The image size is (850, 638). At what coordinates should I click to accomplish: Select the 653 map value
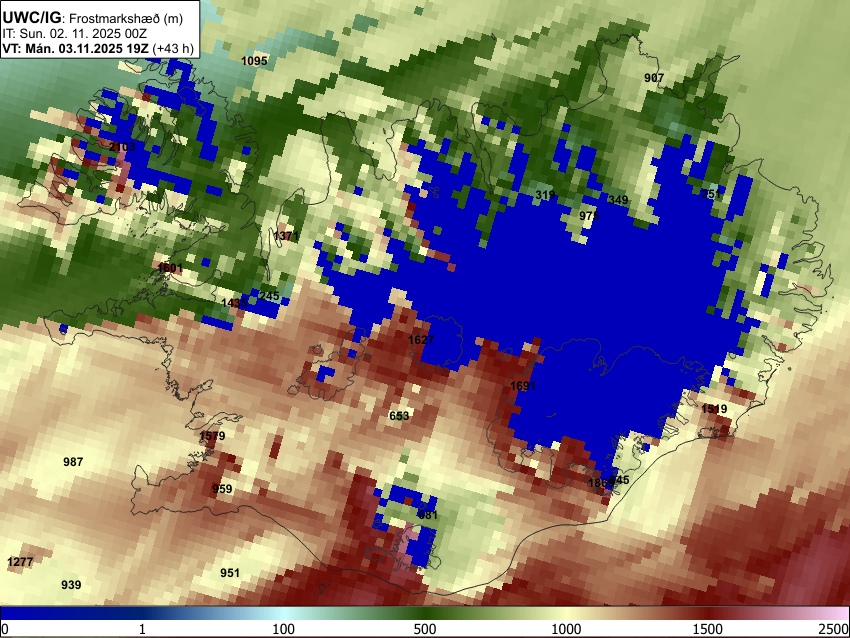pos(400,416)
